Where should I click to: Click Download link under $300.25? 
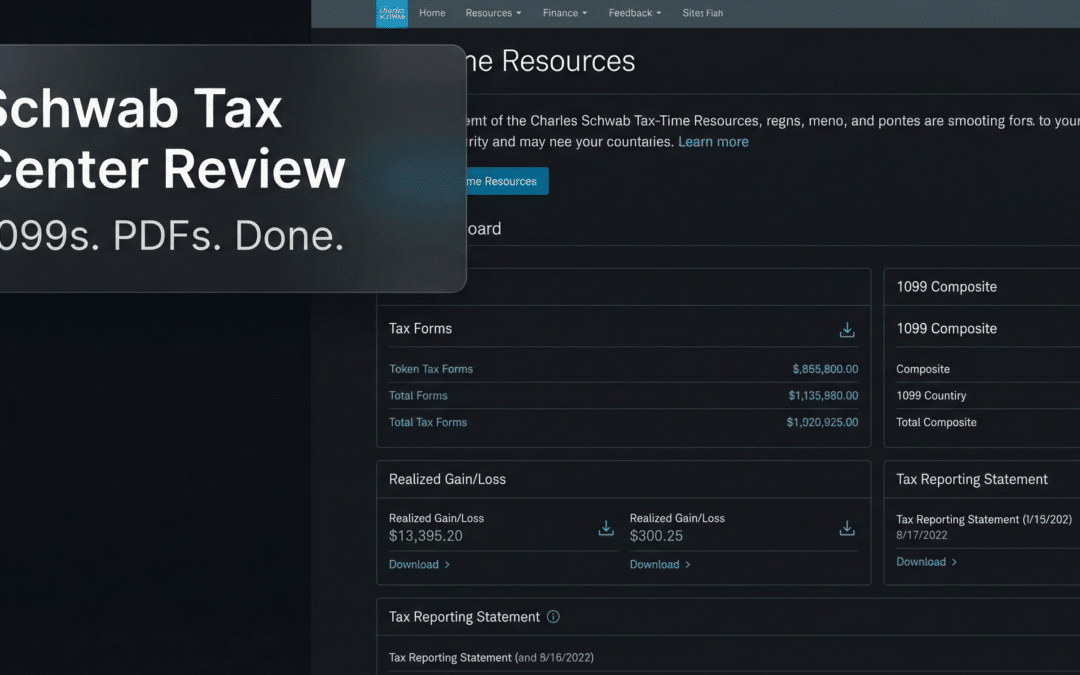[x=660, y=564]
